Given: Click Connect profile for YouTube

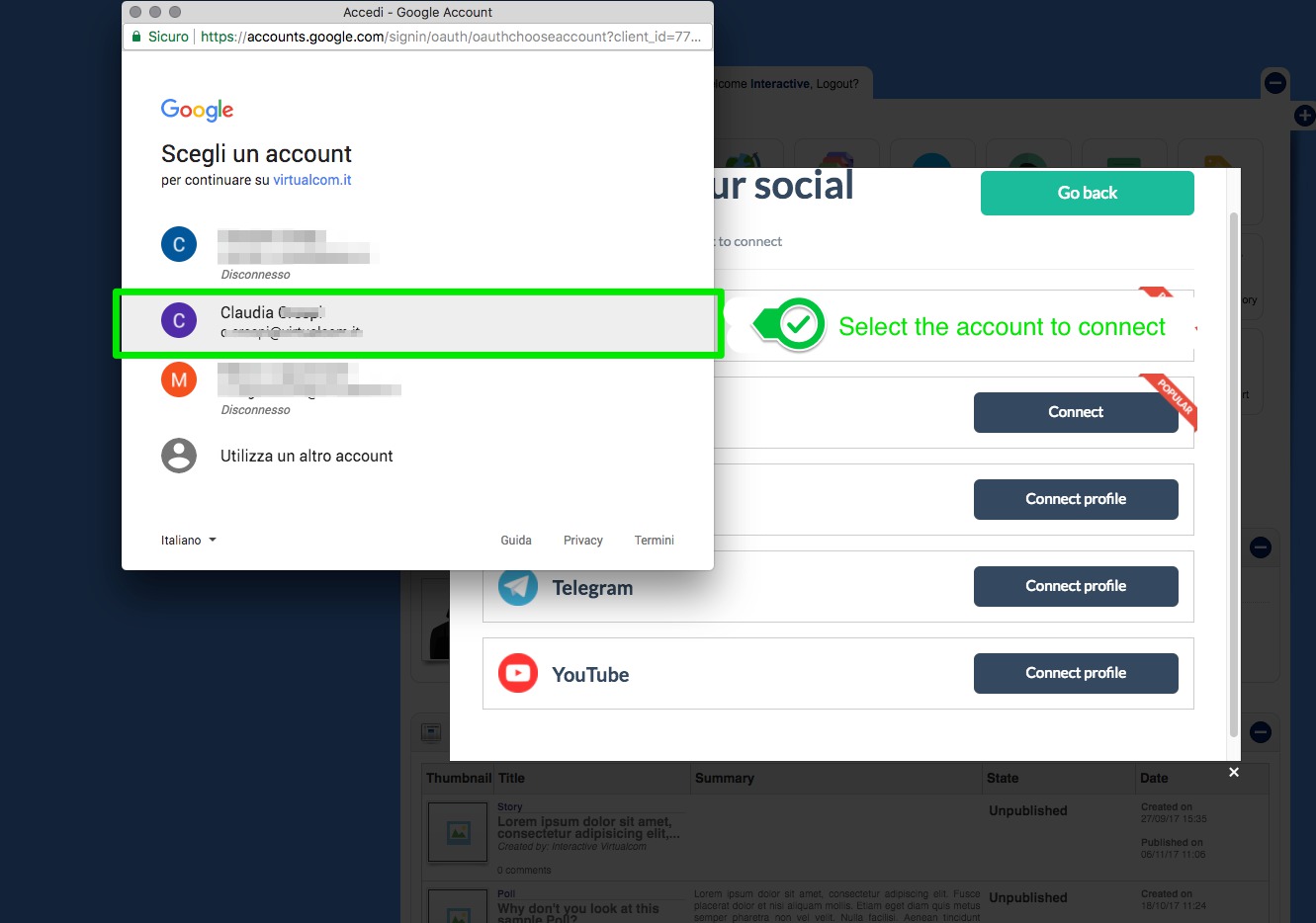Looking at the screenshot, I should 1076,673.
